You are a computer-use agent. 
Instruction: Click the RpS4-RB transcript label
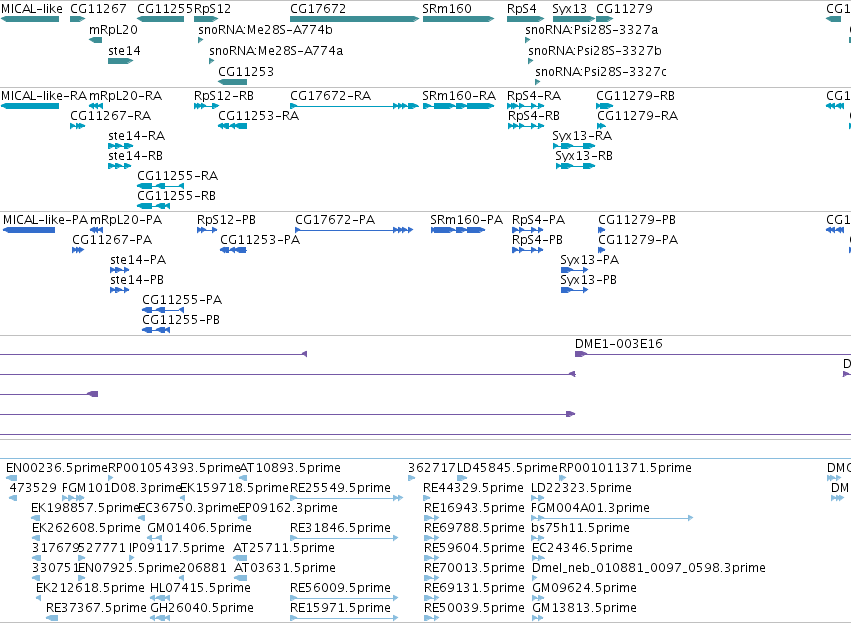point(534,116)
